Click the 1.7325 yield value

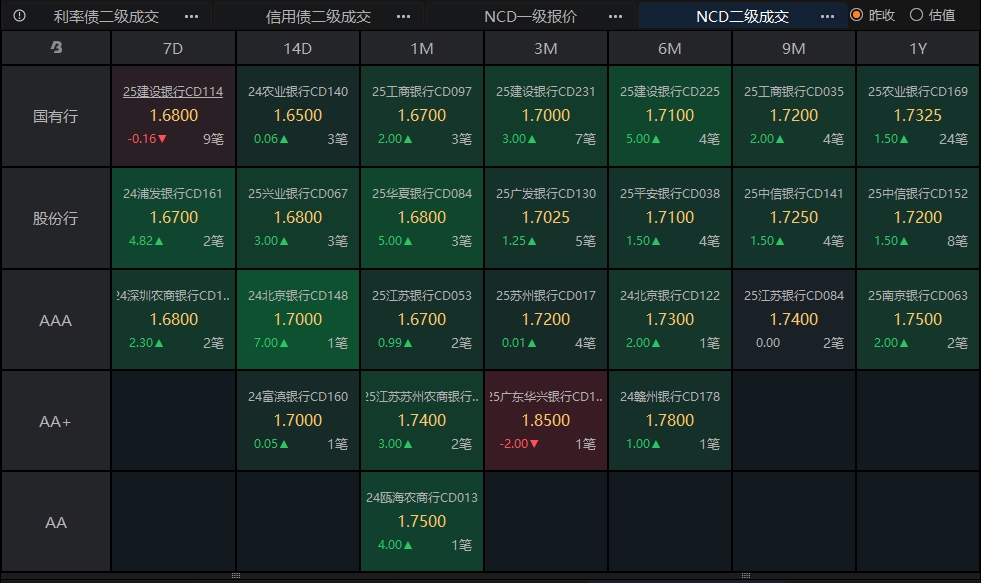[918, 115]
